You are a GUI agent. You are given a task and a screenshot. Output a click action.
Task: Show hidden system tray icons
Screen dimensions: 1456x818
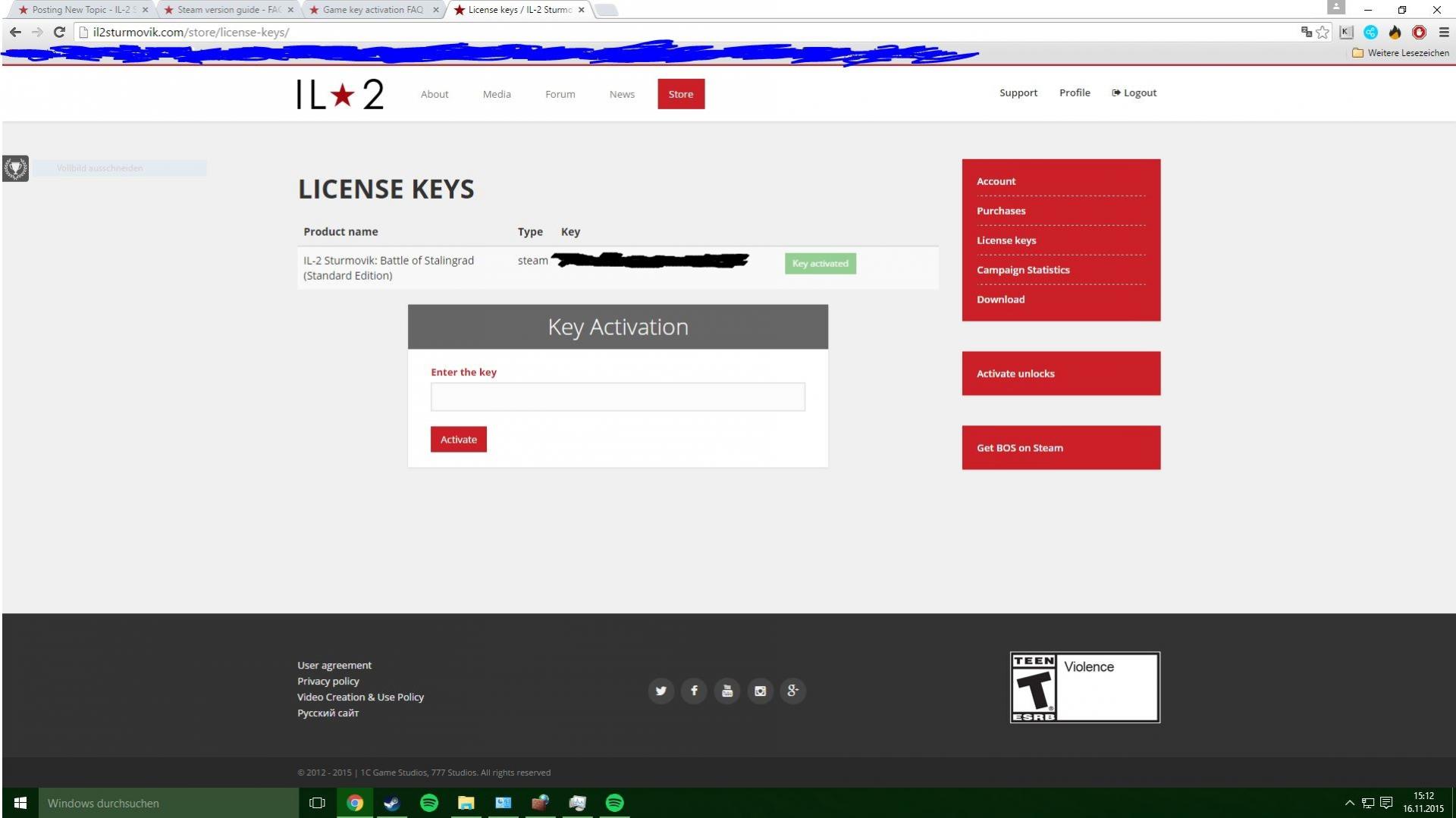click(1350, 803)
